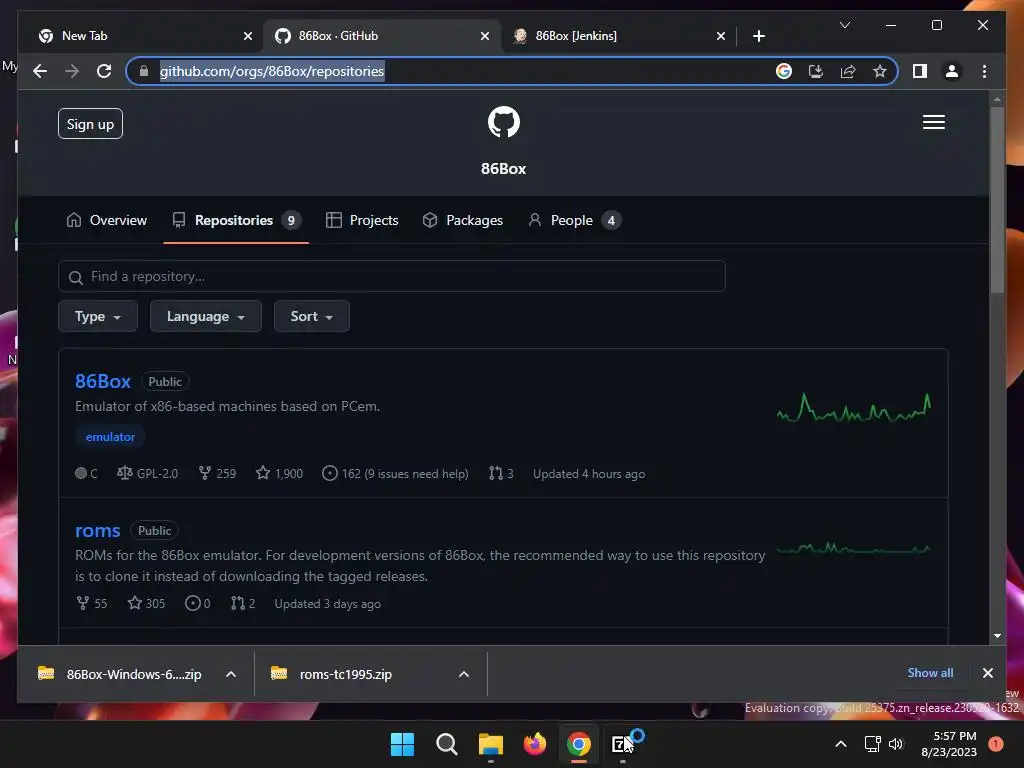The height and width of the screenshot is (768, 1024).
Task: Open Chrome's three-dot menu
Action: coord(984,71)
